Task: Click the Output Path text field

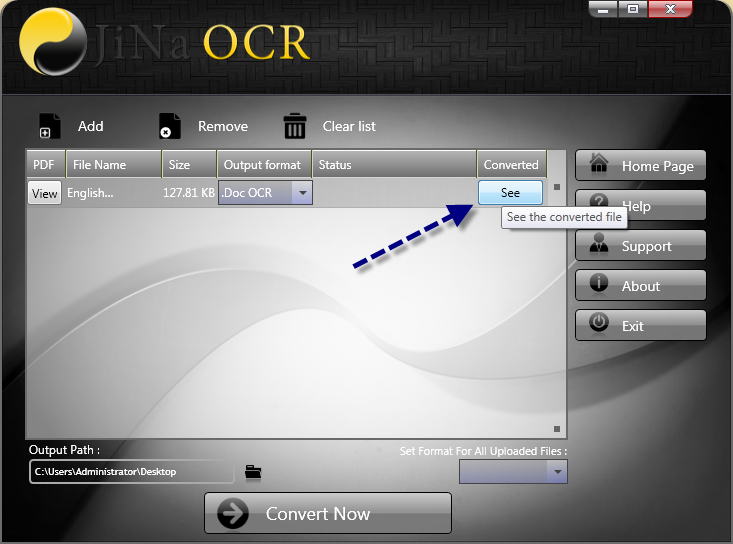Action: 131,472
